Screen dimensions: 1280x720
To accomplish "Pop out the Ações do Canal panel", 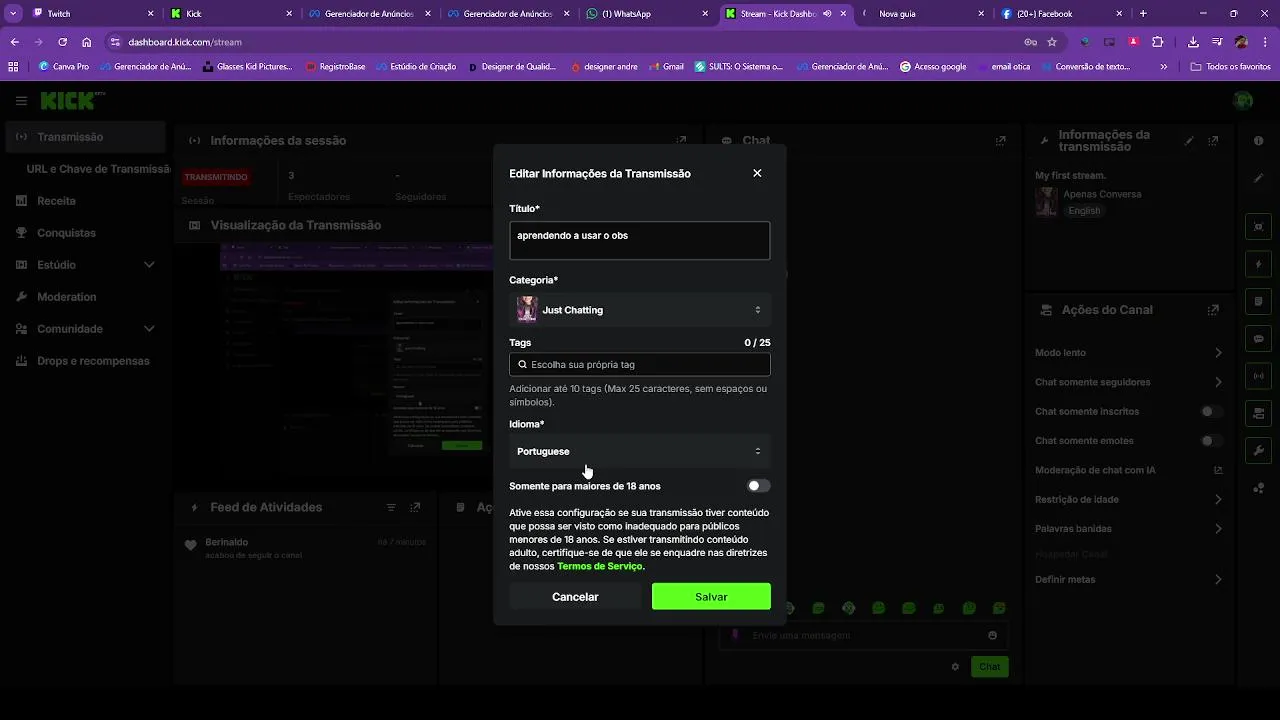I will point(1213,310).
